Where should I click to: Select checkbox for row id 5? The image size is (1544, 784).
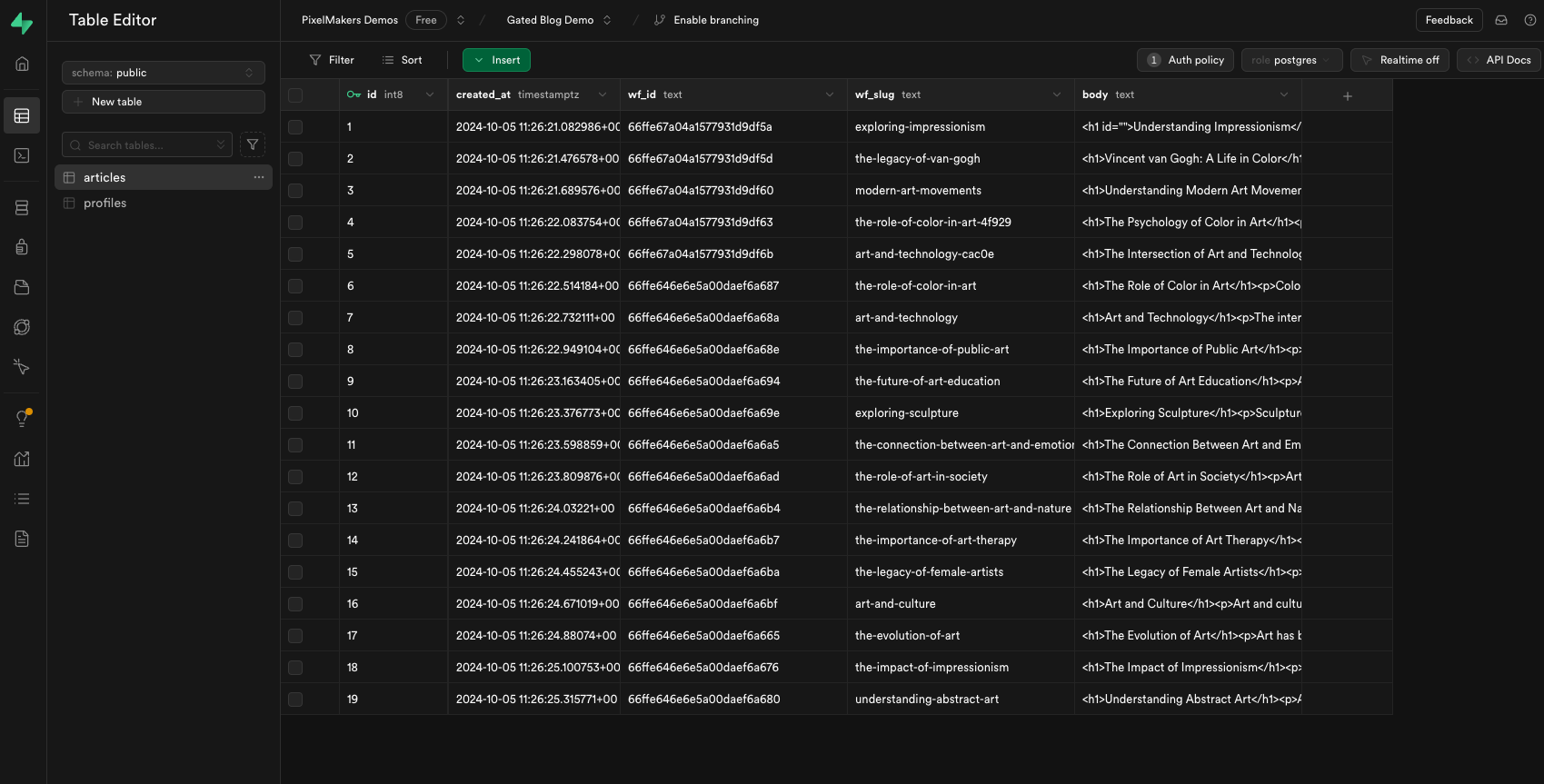295,254
